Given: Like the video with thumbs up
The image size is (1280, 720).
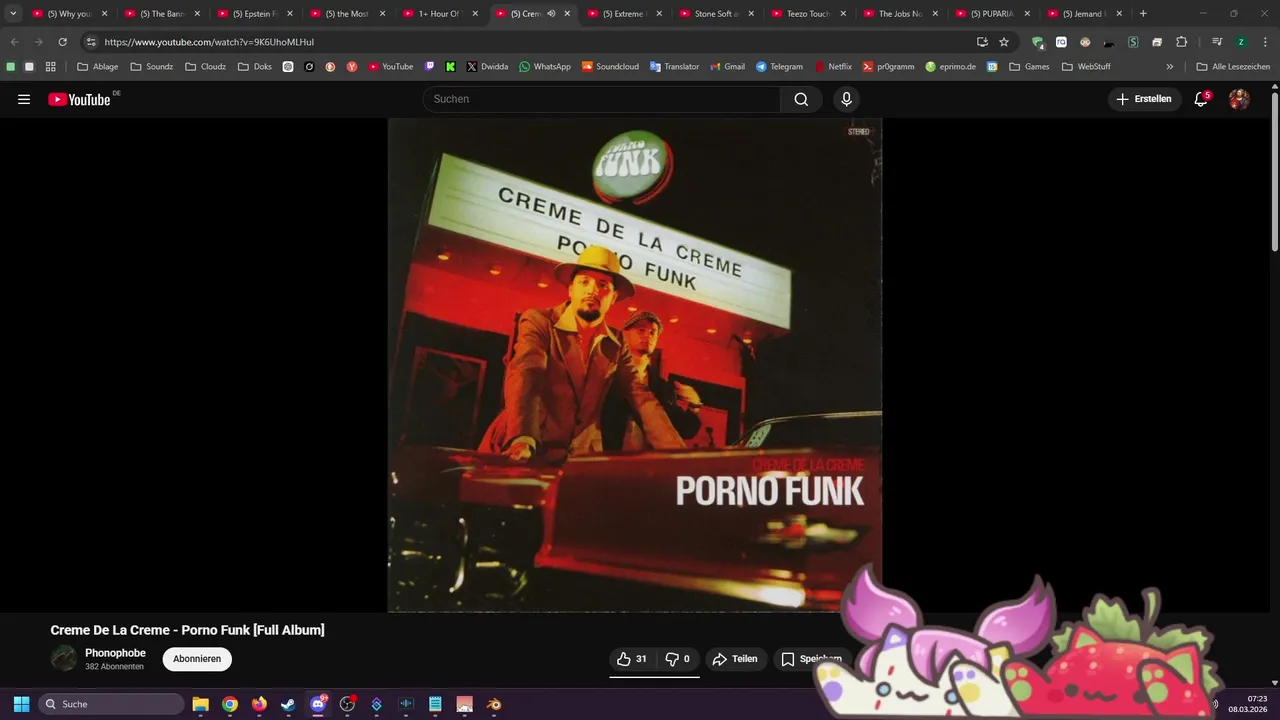Looking at the screenshot, I should click(632, 659).
